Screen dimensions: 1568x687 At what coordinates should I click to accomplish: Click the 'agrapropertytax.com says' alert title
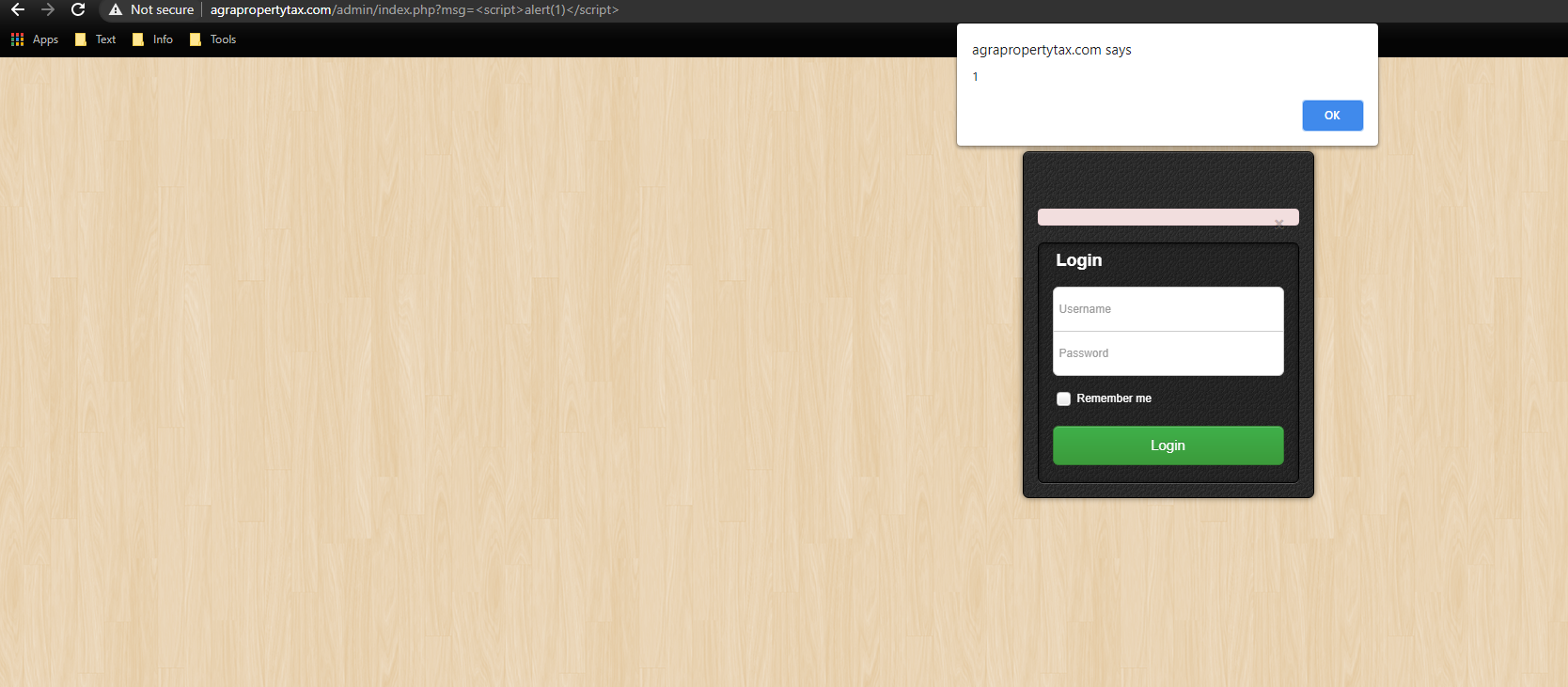1052,50
